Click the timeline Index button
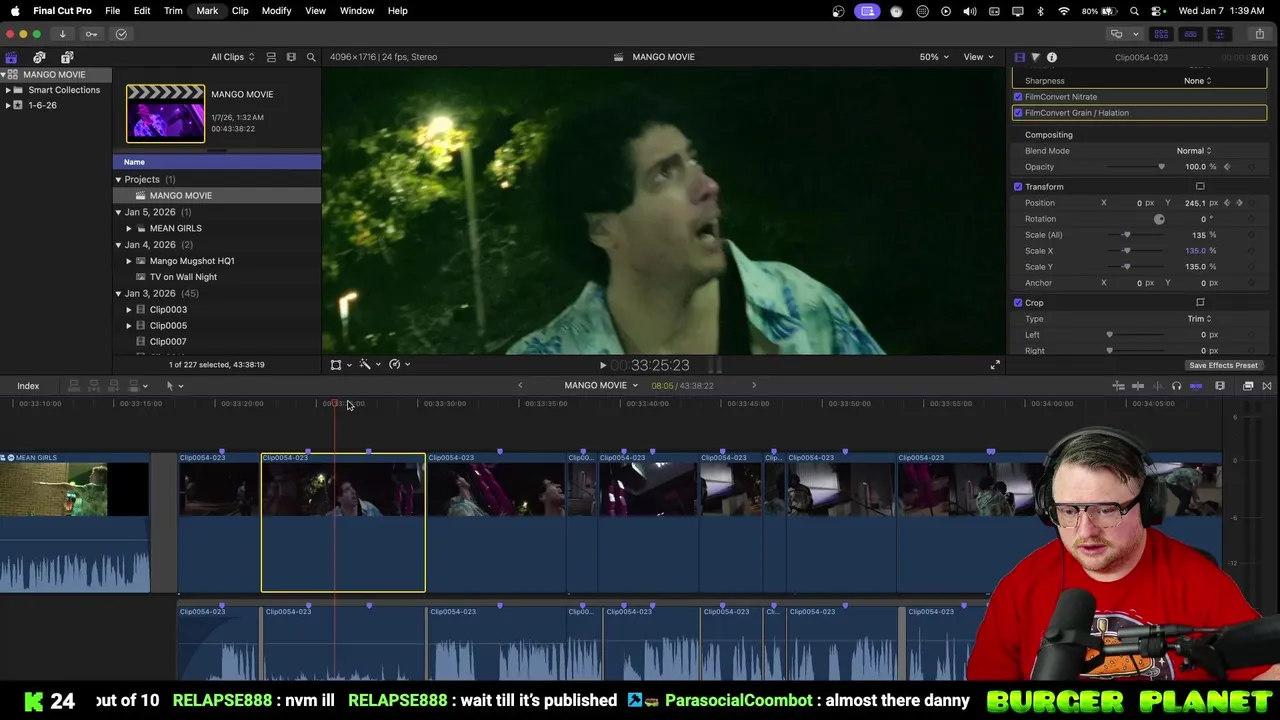 [28, 386]
